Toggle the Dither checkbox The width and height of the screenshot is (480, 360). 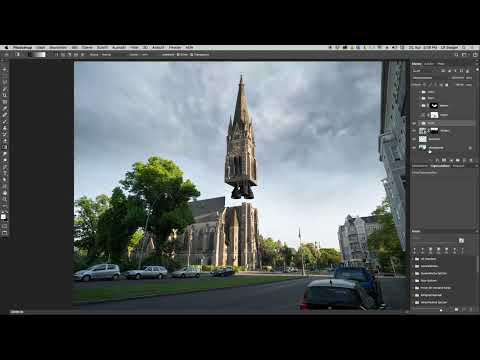point(178,55)
